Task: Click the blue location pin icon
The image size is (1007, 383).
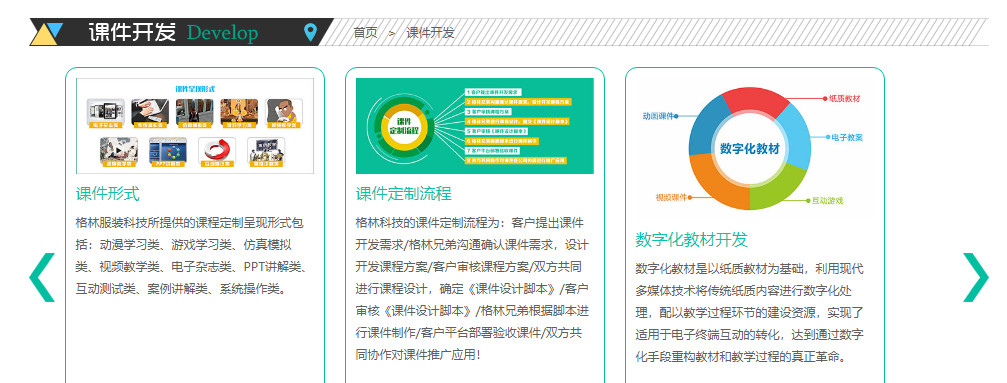Action: pos(310,32)
